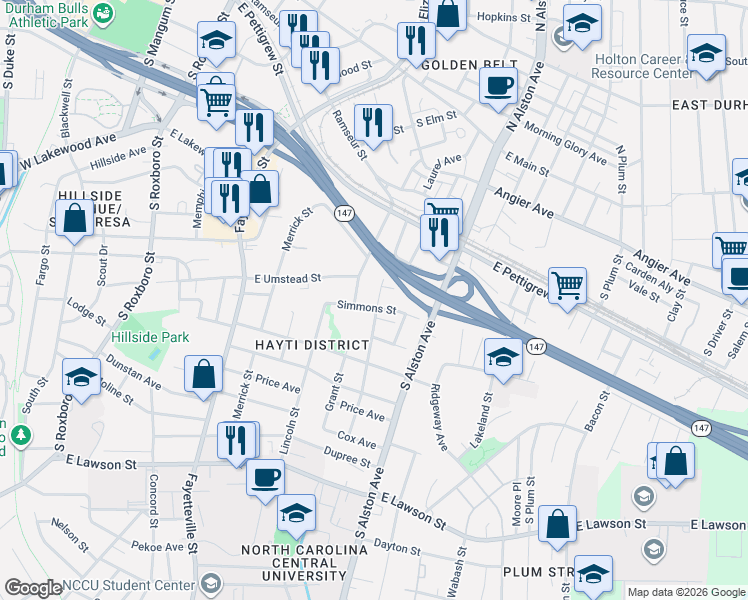Click the W Lakewood Ave street label
The width and height of the screenshot is (748, 600).
(x=68, y=151)
